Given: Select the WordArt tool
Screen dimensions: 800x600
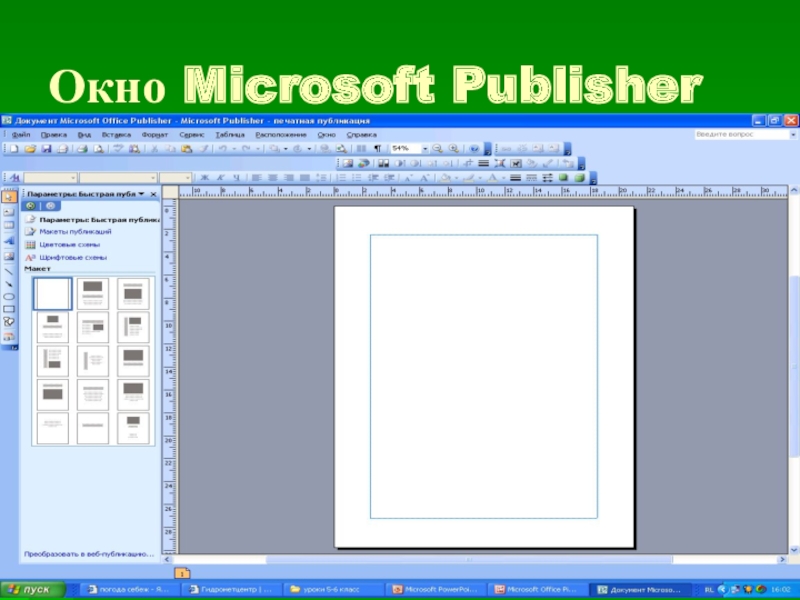Looking at the screenshot, I should (9, 241).
